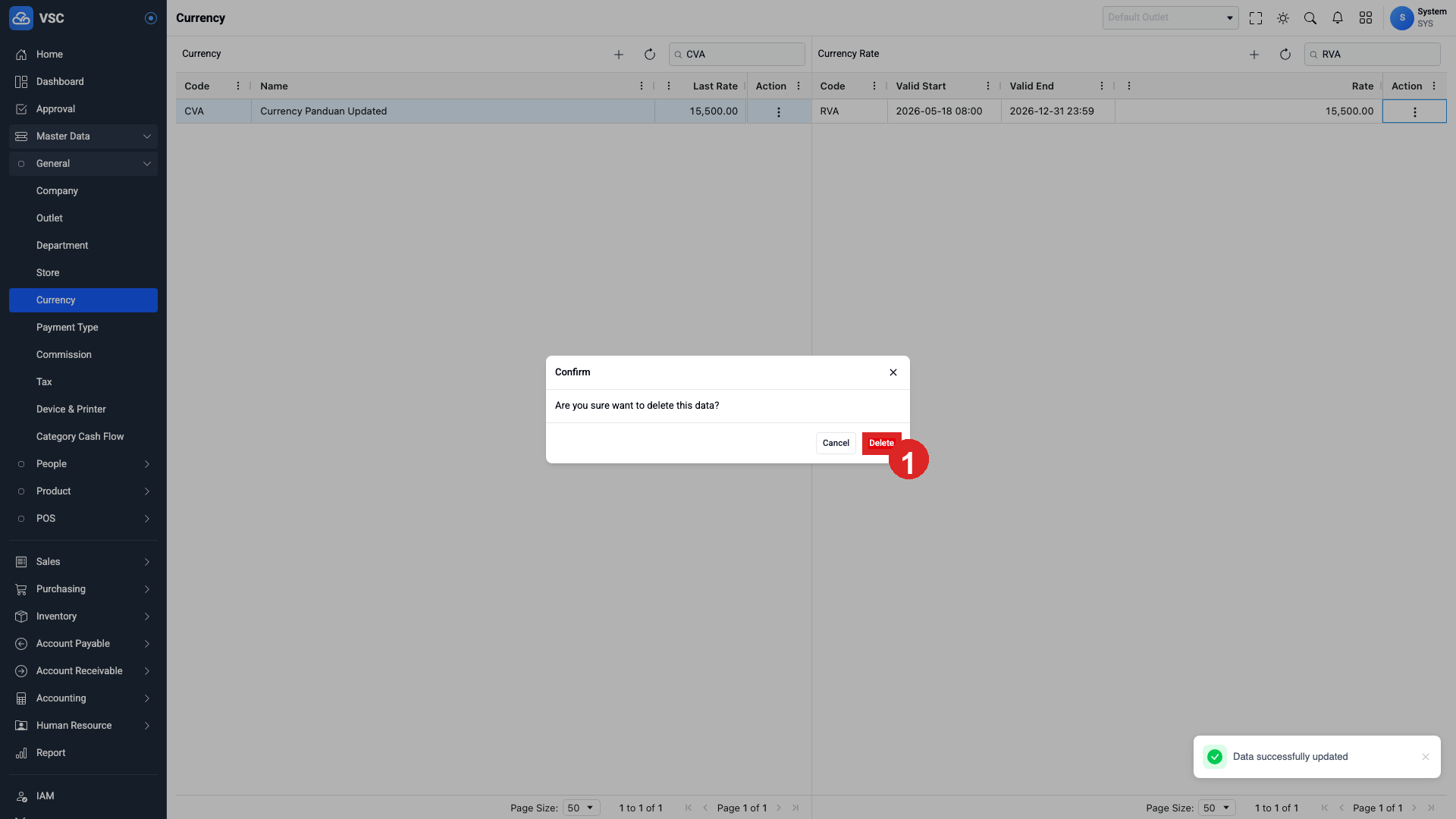
Task: Toggle the sidebar pin radio icon
Action: coord(151,18)
